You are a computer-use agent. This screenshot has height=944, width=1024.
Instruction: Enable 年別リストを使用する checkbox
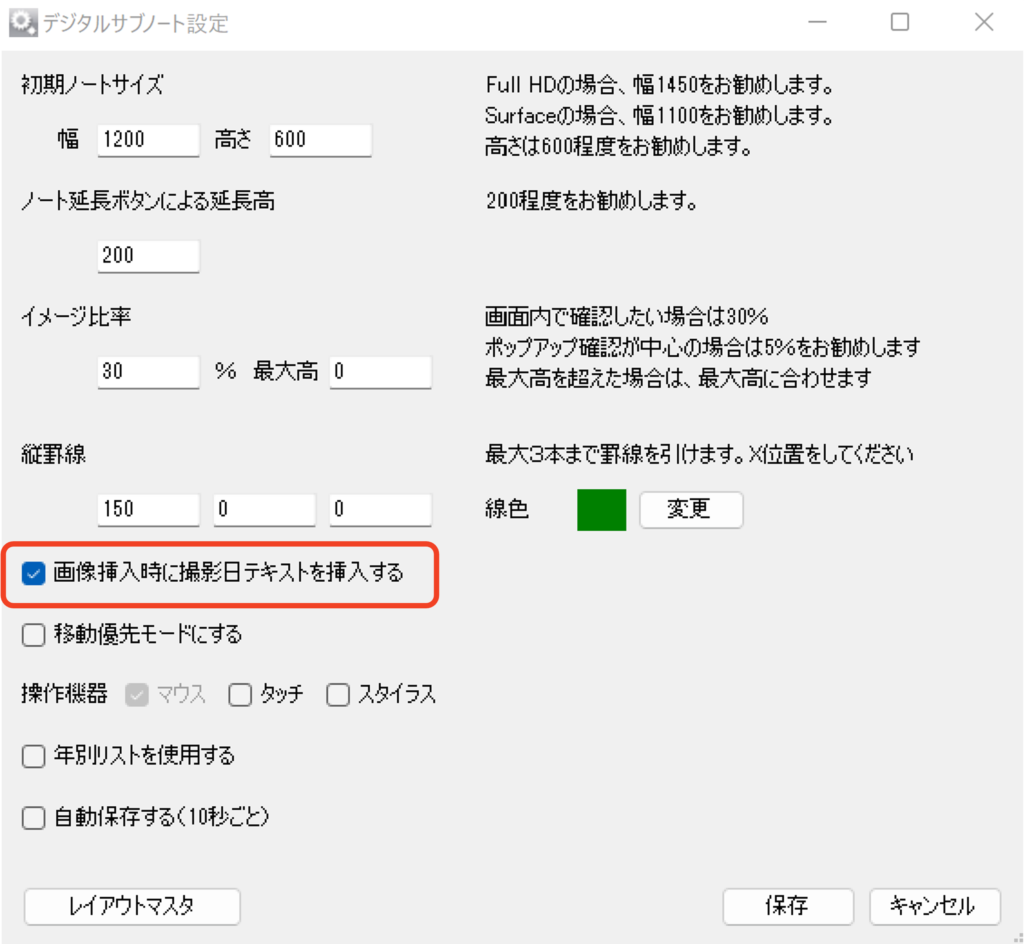coord(34,756)
